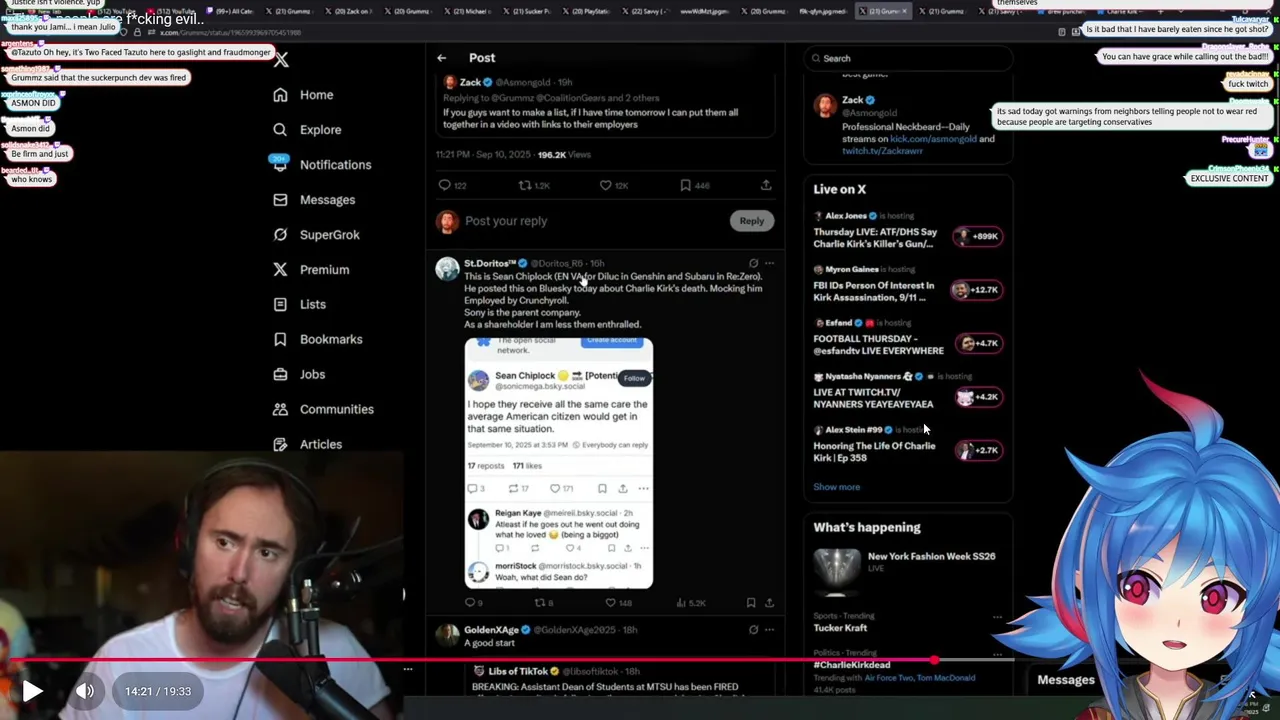Image resolution: width=1280 pixels, height=720 pixels.
Task: Open Messages via the envelope icon
Action: click(280, 200)
